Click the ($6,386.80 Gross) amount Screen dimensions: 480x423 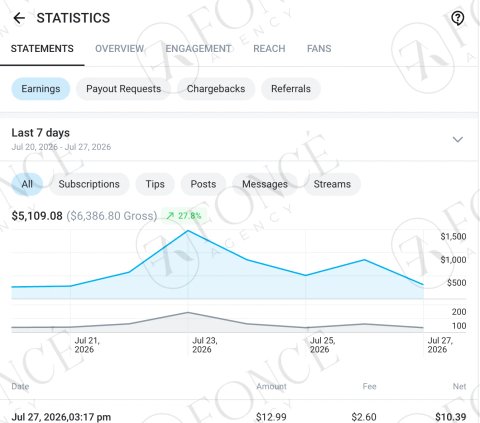[112, 216]
